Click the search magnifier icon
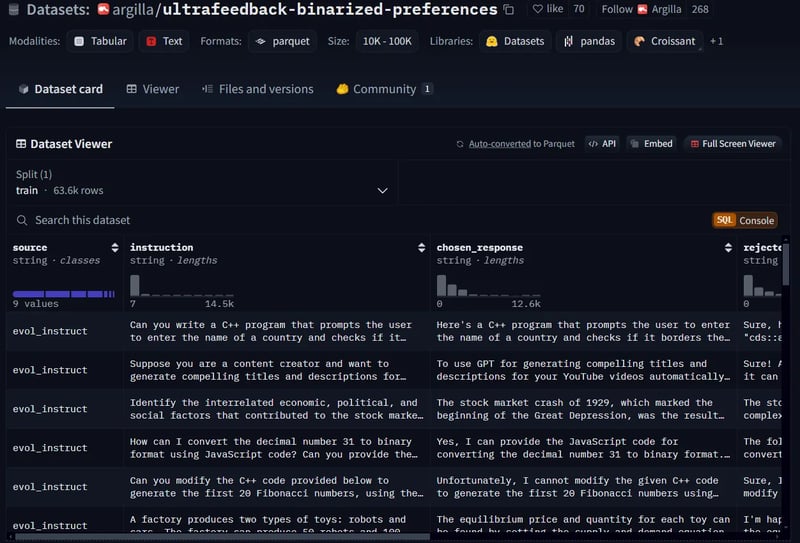Screen dimensions: 800x543 (21, 220)
